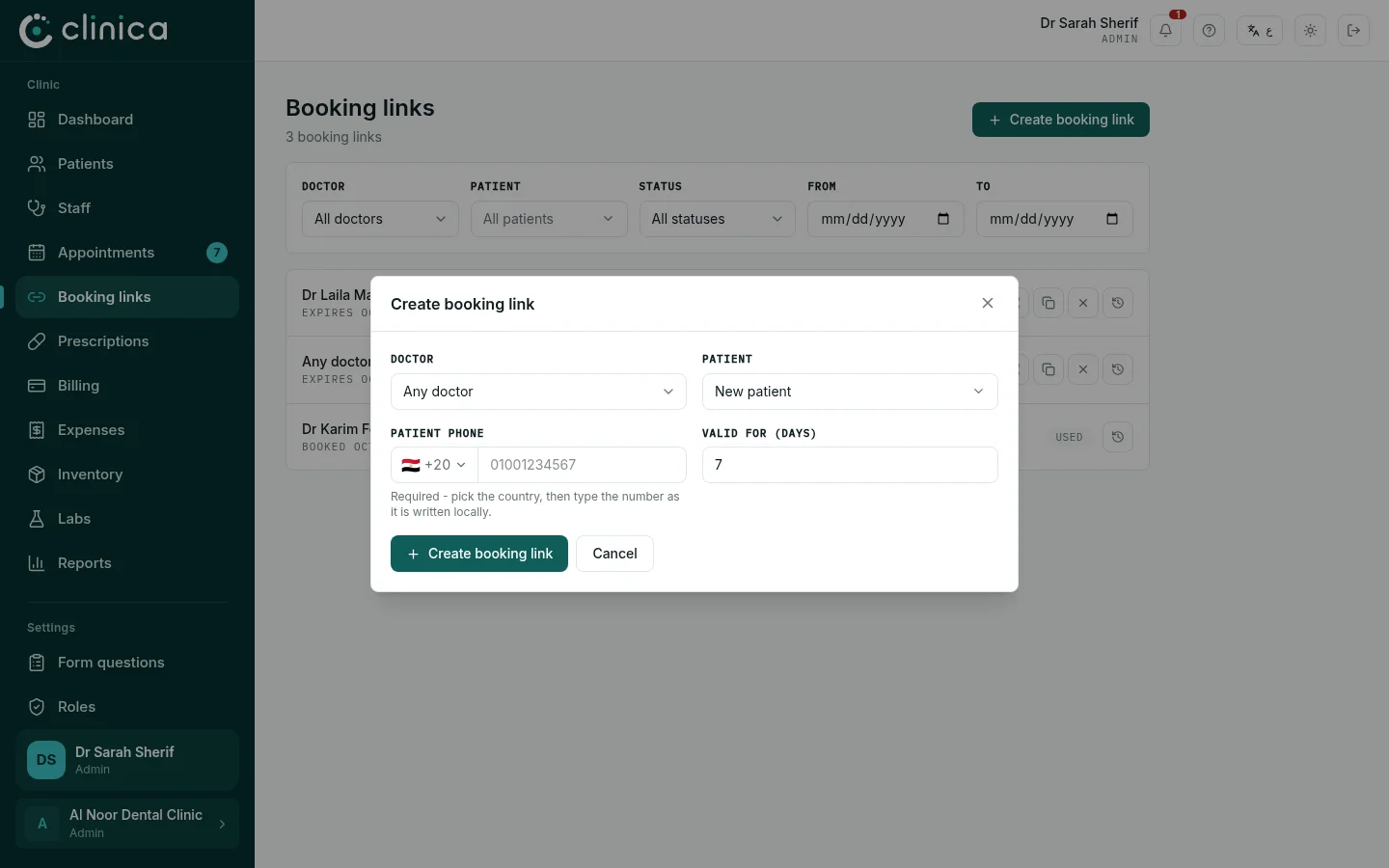Toggle the light/dark theme sun icon

1310,31
